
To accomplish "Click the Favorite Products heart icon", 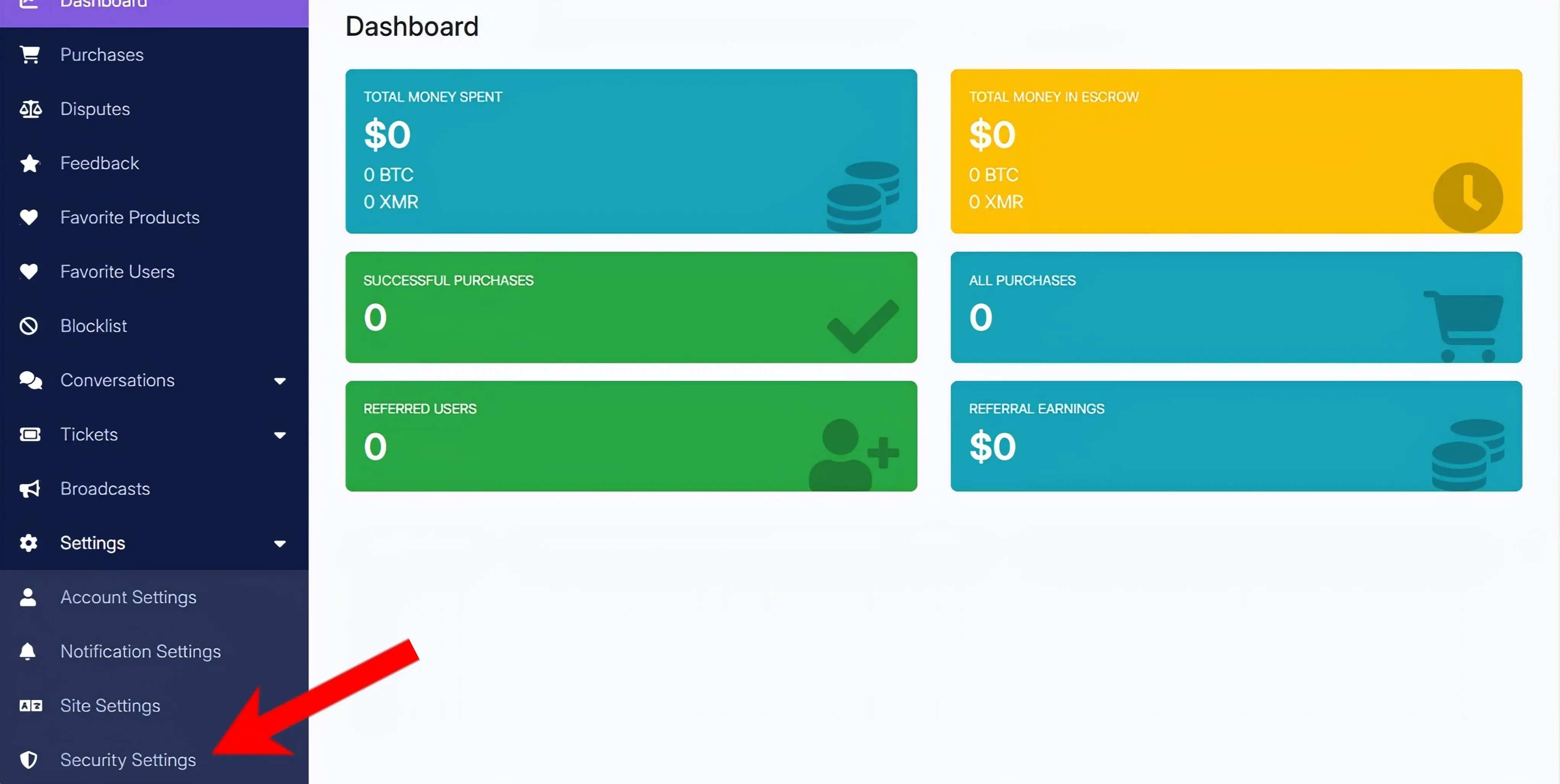I will 28,217.
